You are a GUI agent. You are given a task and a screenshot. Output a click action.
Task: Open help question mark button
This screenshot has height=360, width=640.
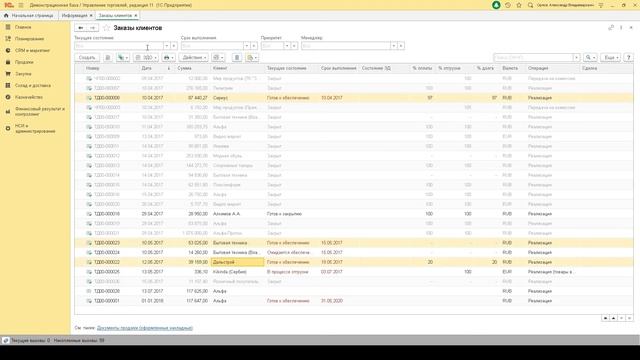(629, 58)
